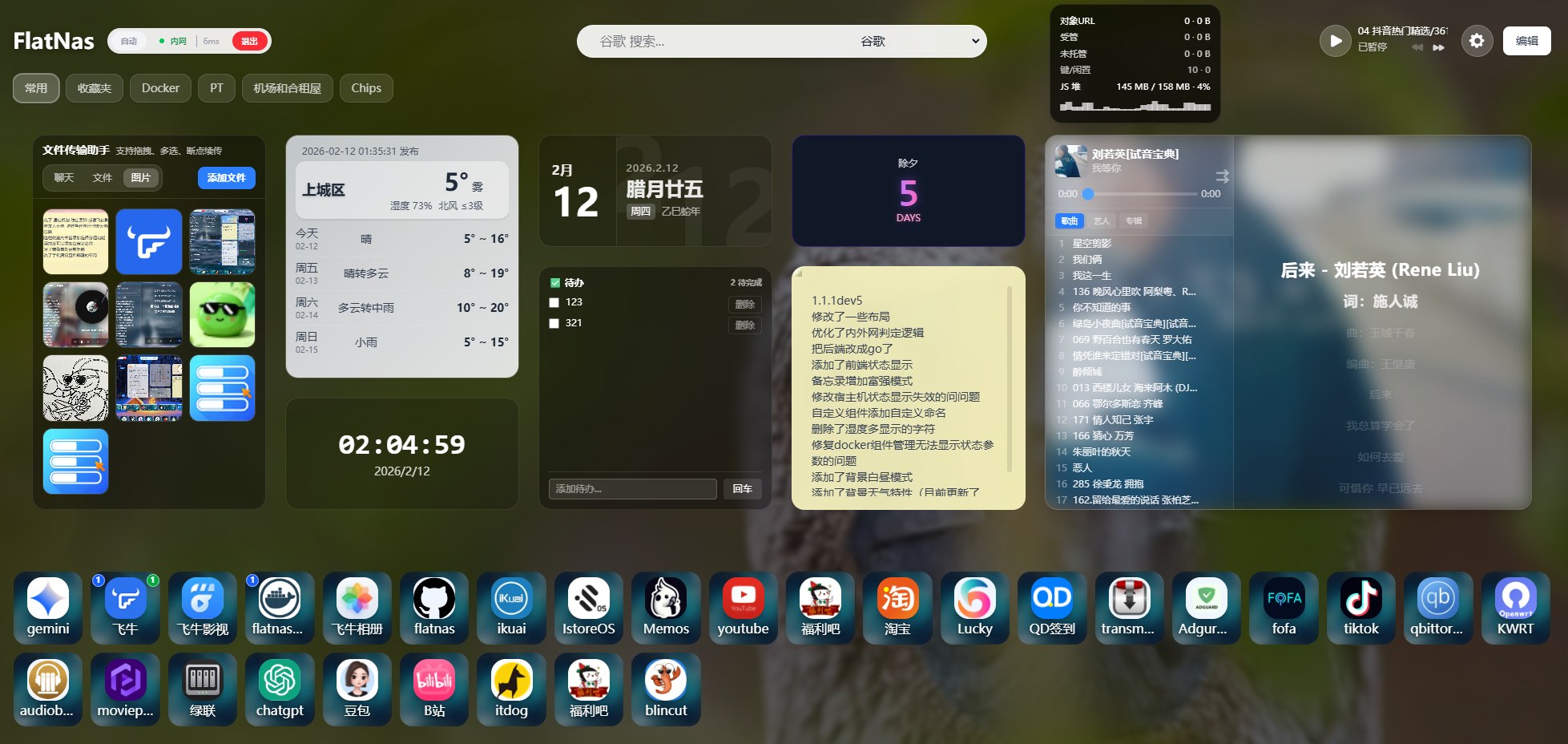
Task: Open the Memos shortcut
Action: [x=666, y=608]
